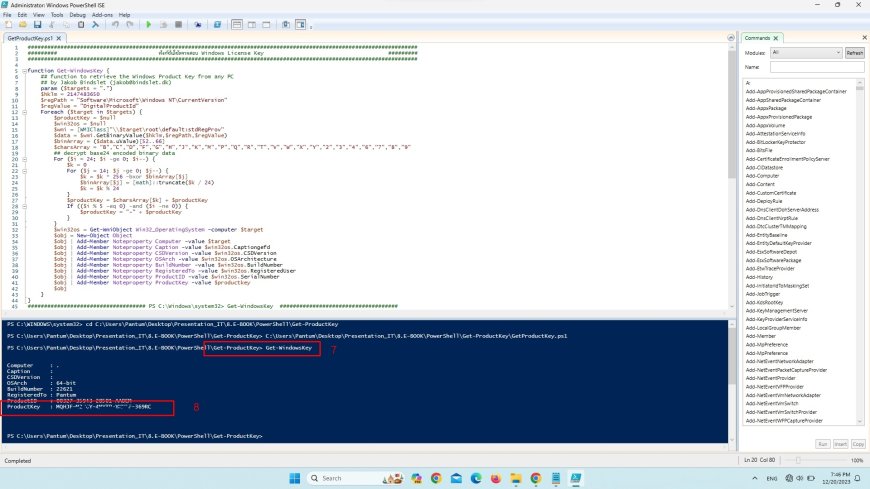870x489 pixels.
Task: Open the File menu
Action: coord(7,15)
